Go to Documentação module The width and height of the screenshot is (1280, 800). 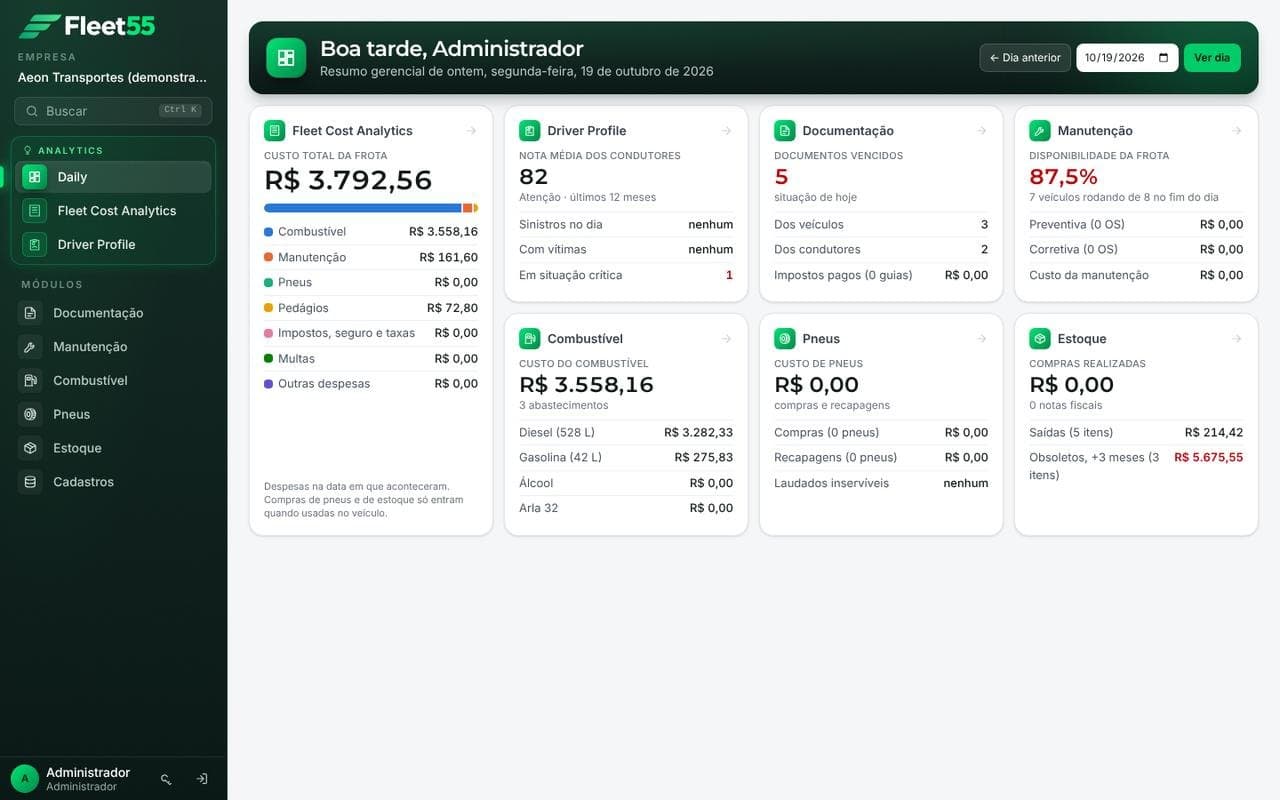click(113, 313)
